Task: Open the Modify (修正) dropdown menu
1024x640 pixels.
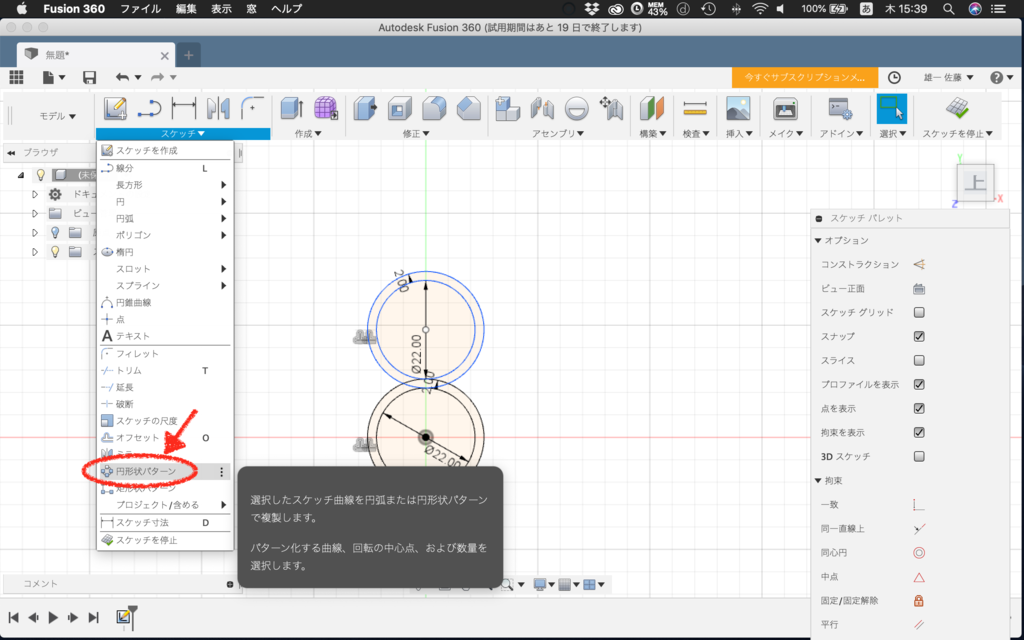Action: coord(415,133)
